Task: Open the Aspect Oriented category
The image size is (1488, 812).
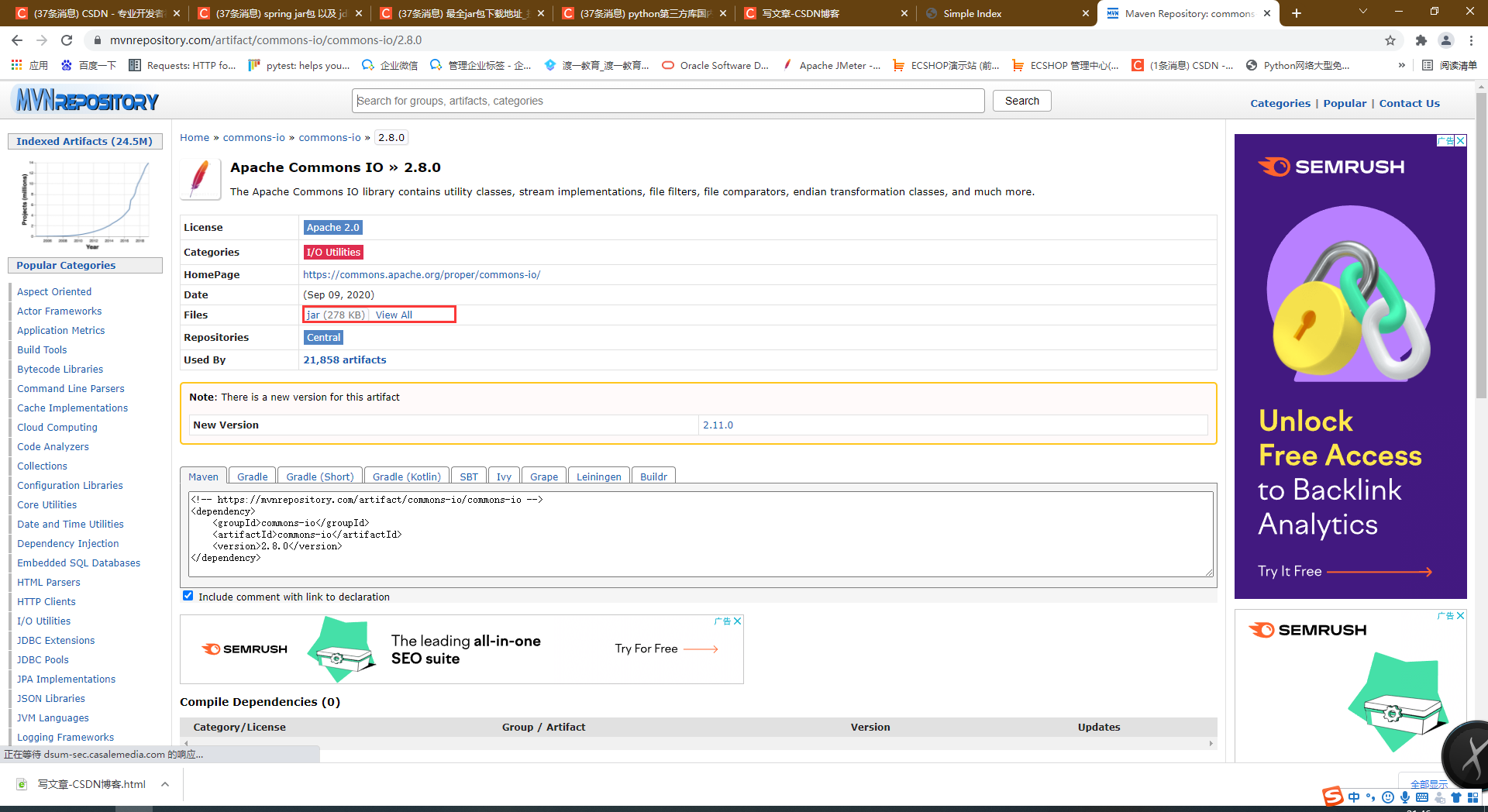Action: point(54,291)
